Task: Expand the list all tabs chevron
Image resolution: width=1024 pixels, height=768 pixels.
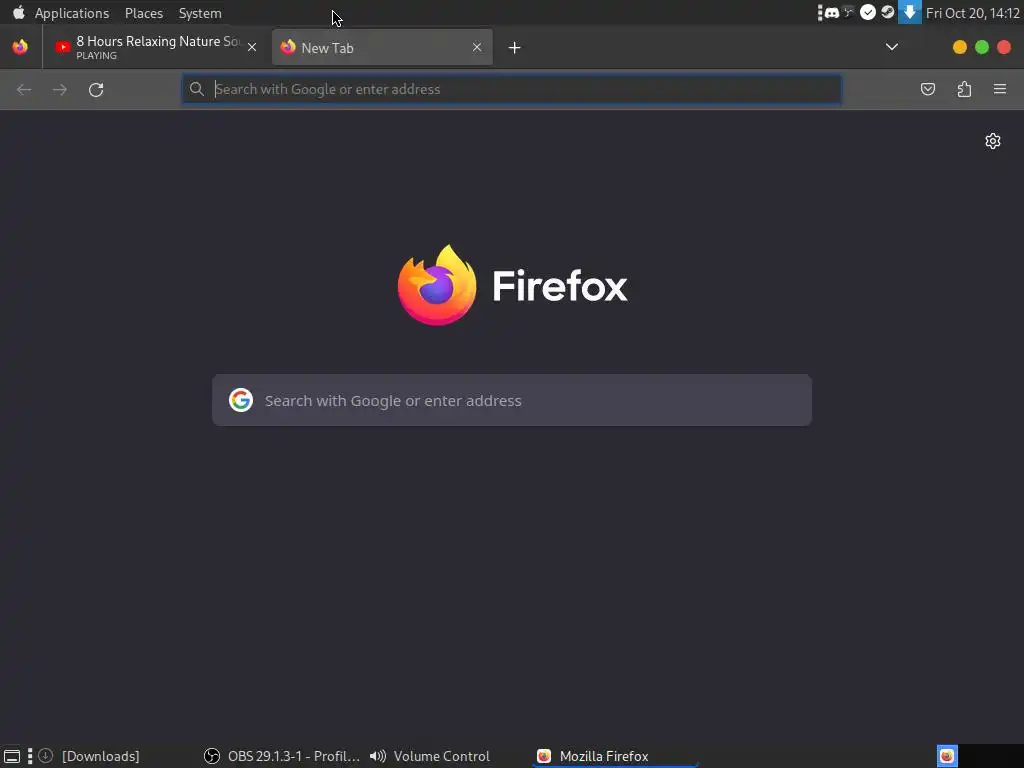Action: tap(891, 47)
